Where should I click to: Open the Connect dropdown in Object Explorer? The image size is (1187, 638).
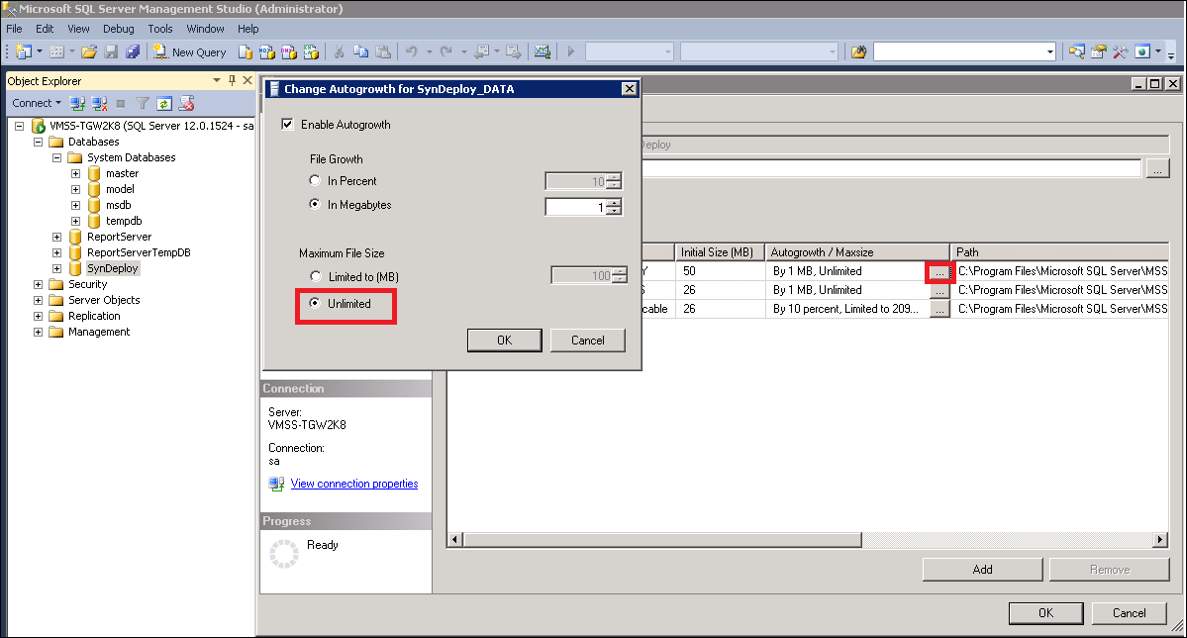pos(36,103)
